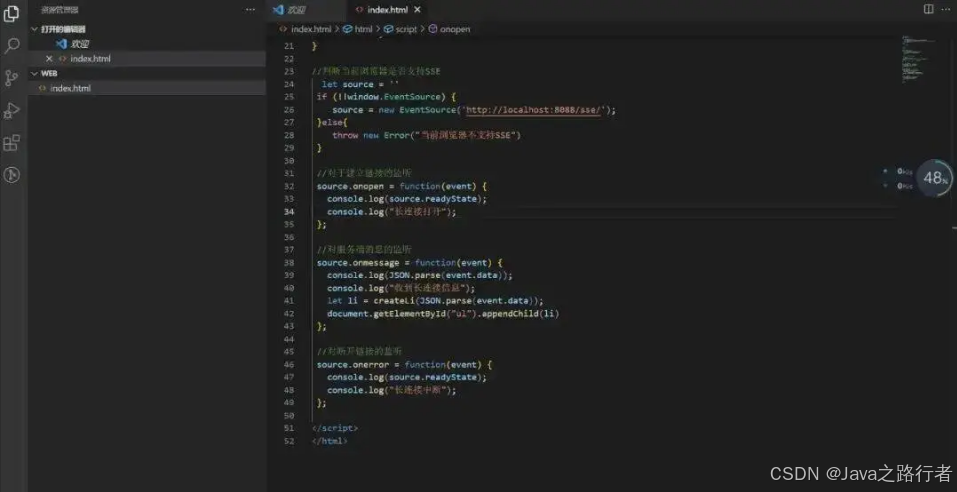Click VS Code icon next to 欢迎 in open editors
The image size is (957, 492).
pos(61,44)
